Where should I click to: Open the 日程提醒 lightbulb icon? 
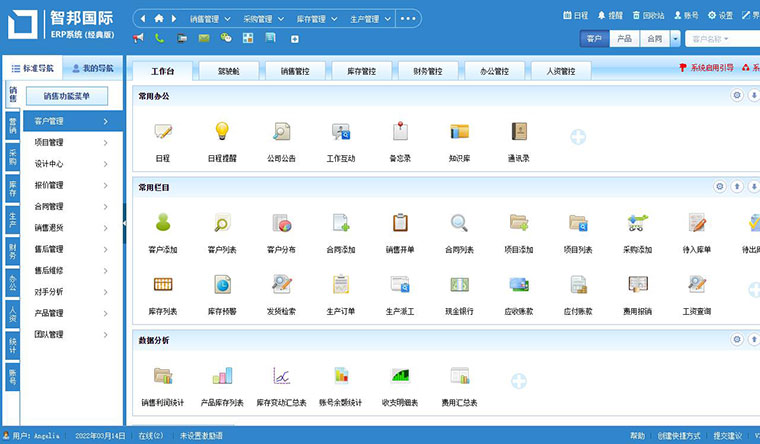pos(223,132)
